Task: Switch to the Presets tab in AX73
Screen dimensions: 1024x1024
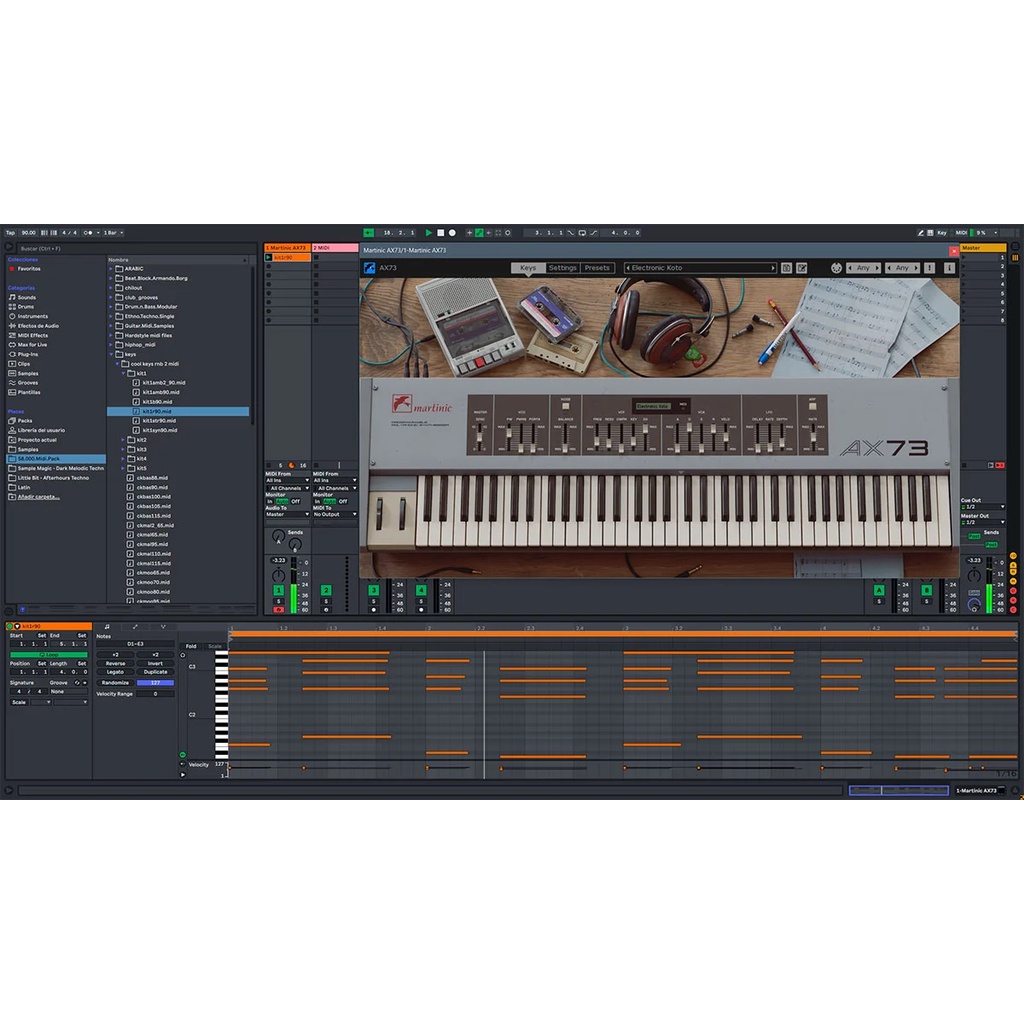Action: [597, 268]
